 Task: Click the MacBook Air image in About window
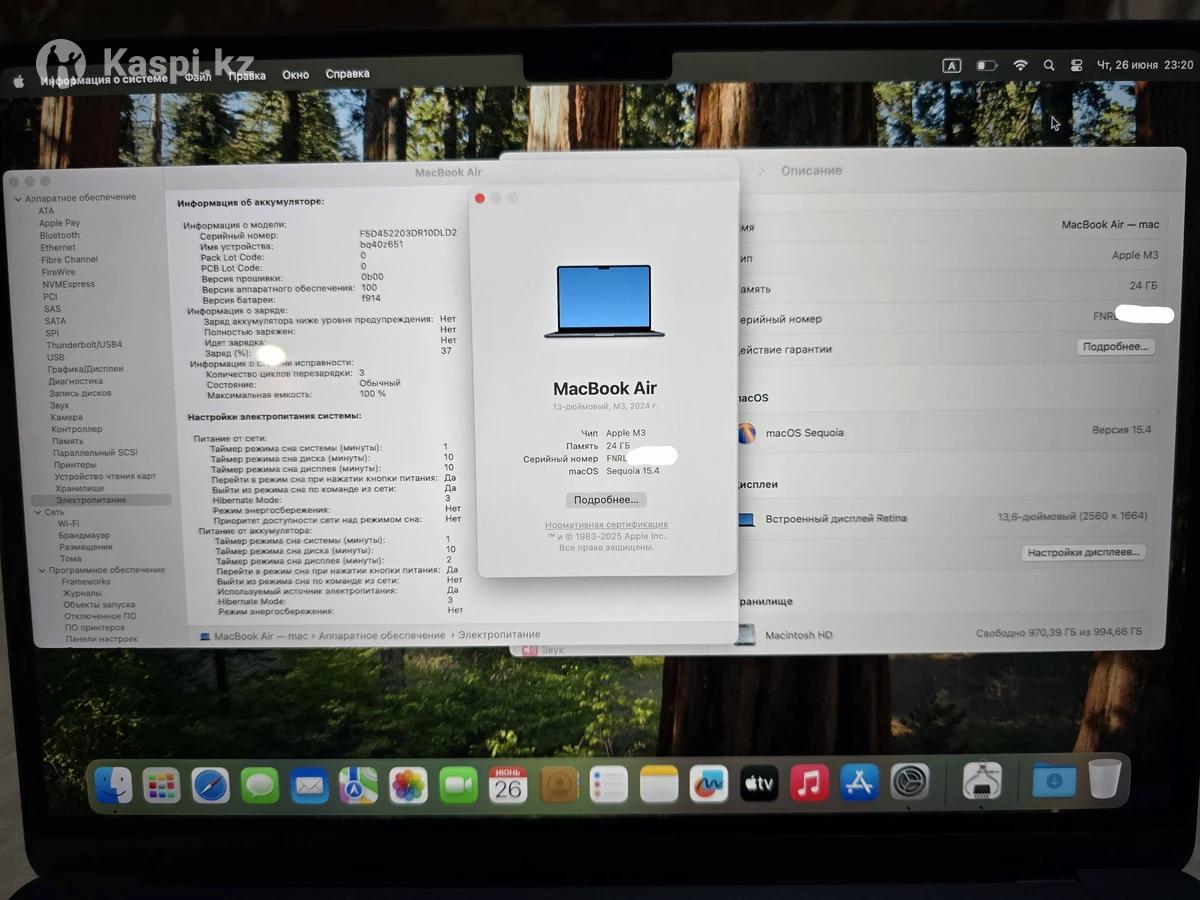[604, 301]
